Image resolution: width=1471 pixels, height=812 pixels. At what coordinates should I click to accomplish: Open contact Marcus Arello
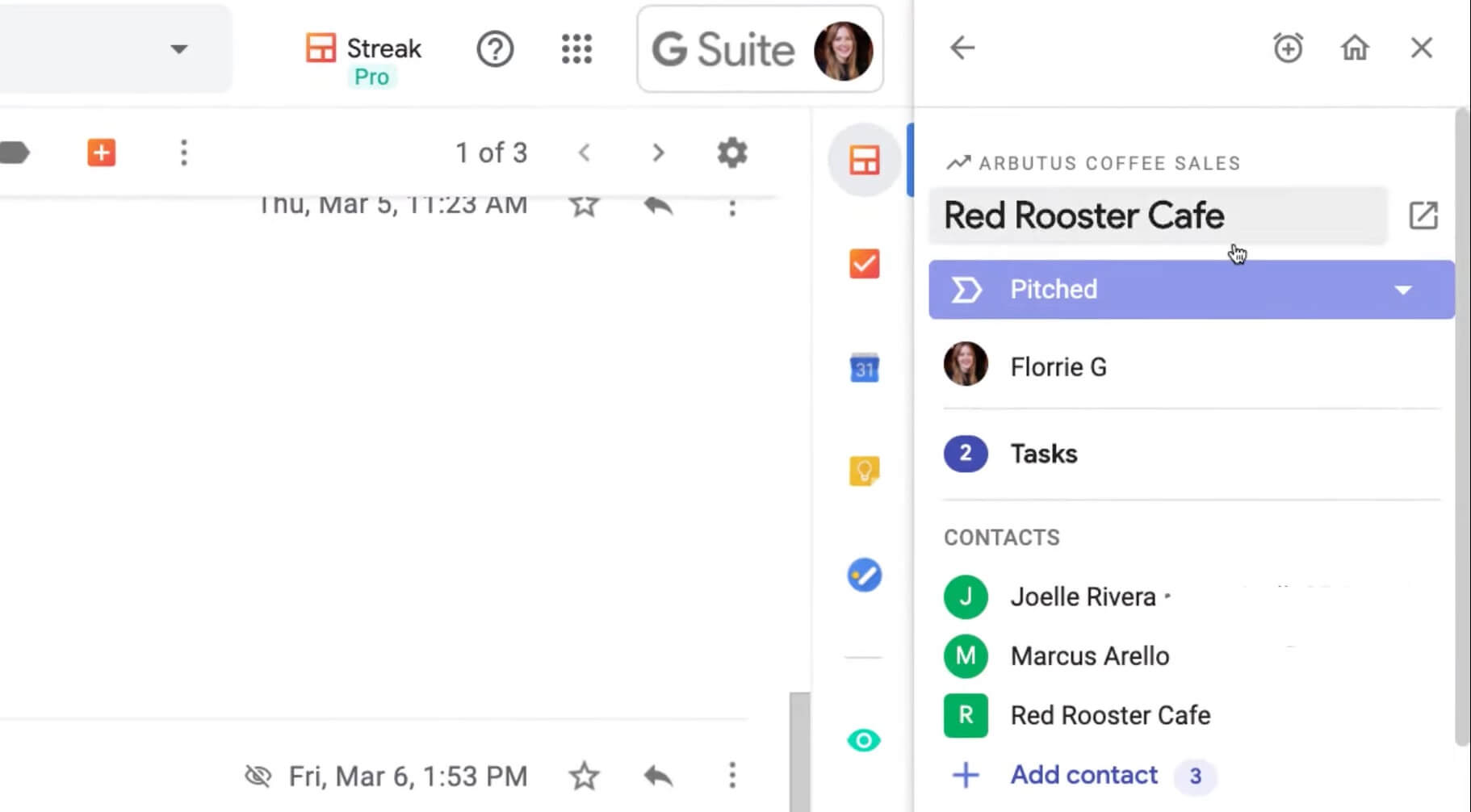click(x=1089, y=656)
